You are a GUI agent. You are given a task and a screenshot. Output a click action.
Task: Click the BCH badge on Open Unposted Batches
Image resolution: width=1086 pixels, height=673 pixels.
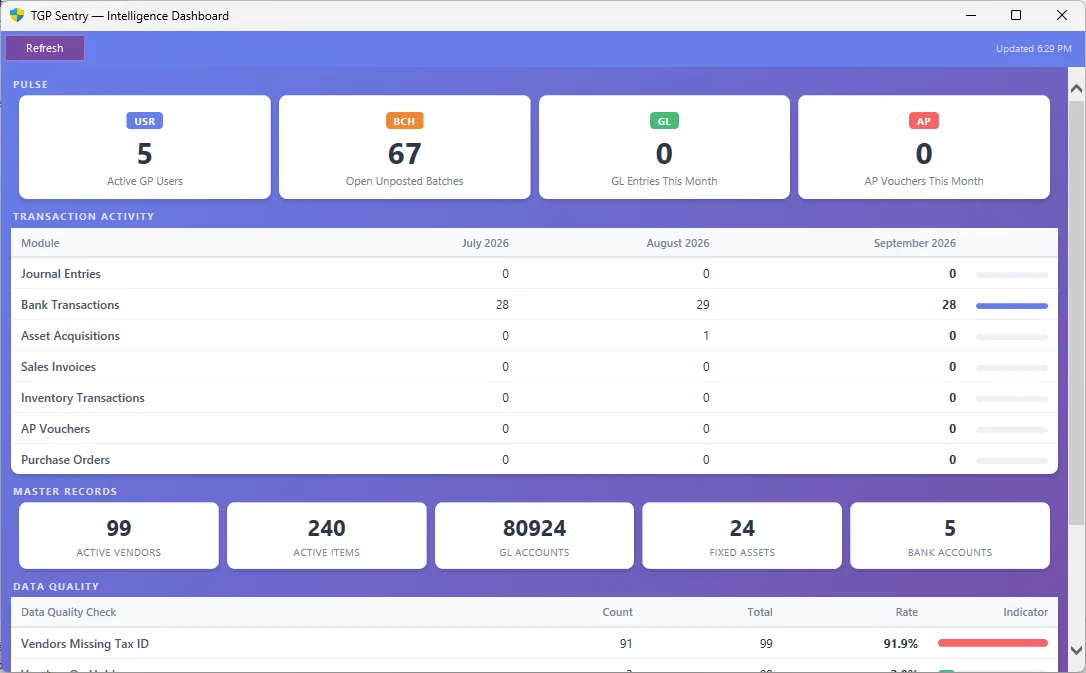pos(404,121)
